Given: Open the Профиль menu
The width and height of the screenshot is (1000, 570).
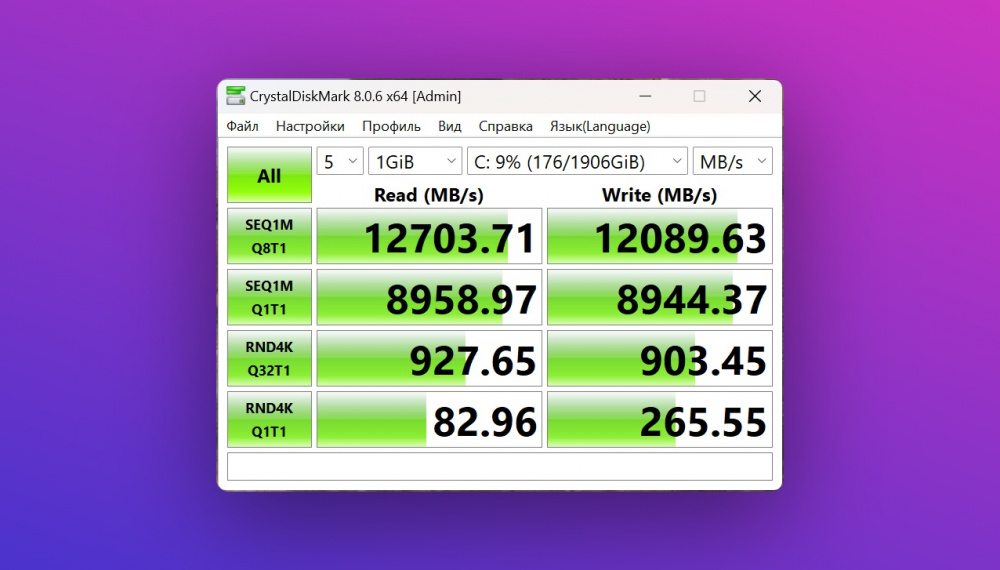Looking at the screenshot, I should point(391,126).
